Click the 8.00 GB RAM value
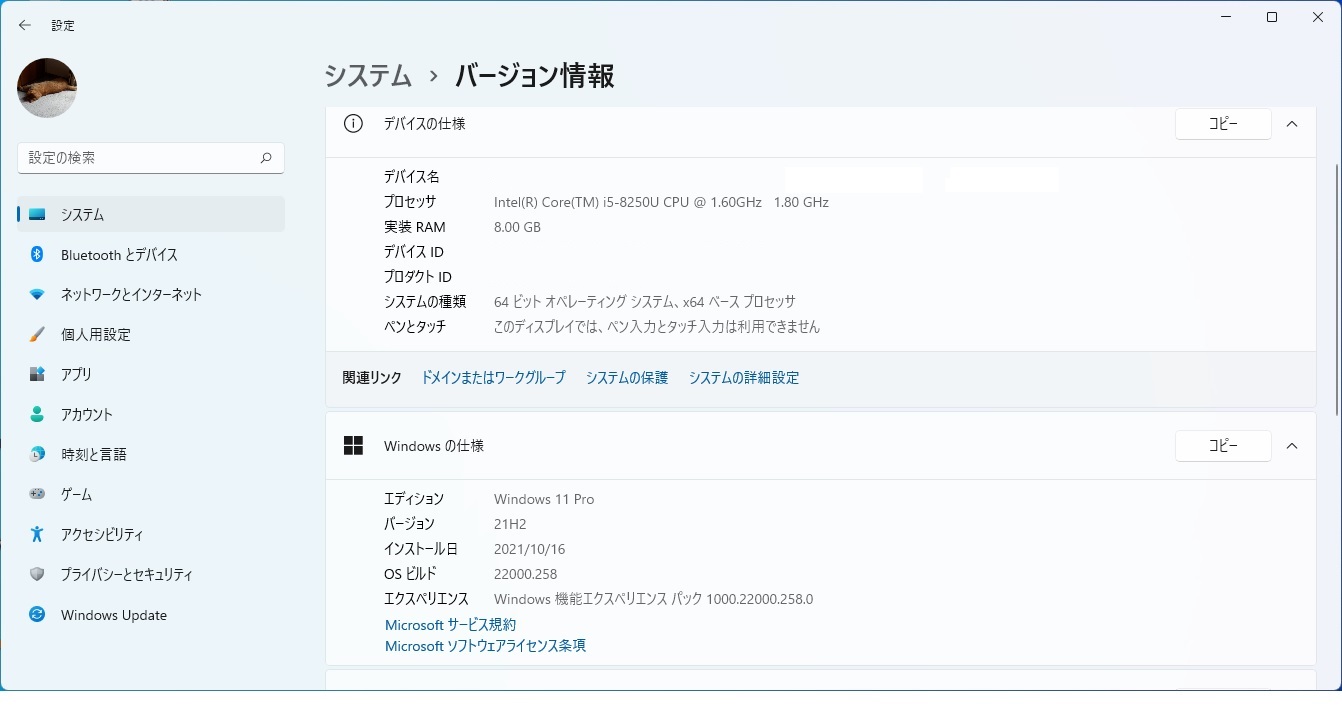 pyautogui.click(x=517, y=227)
